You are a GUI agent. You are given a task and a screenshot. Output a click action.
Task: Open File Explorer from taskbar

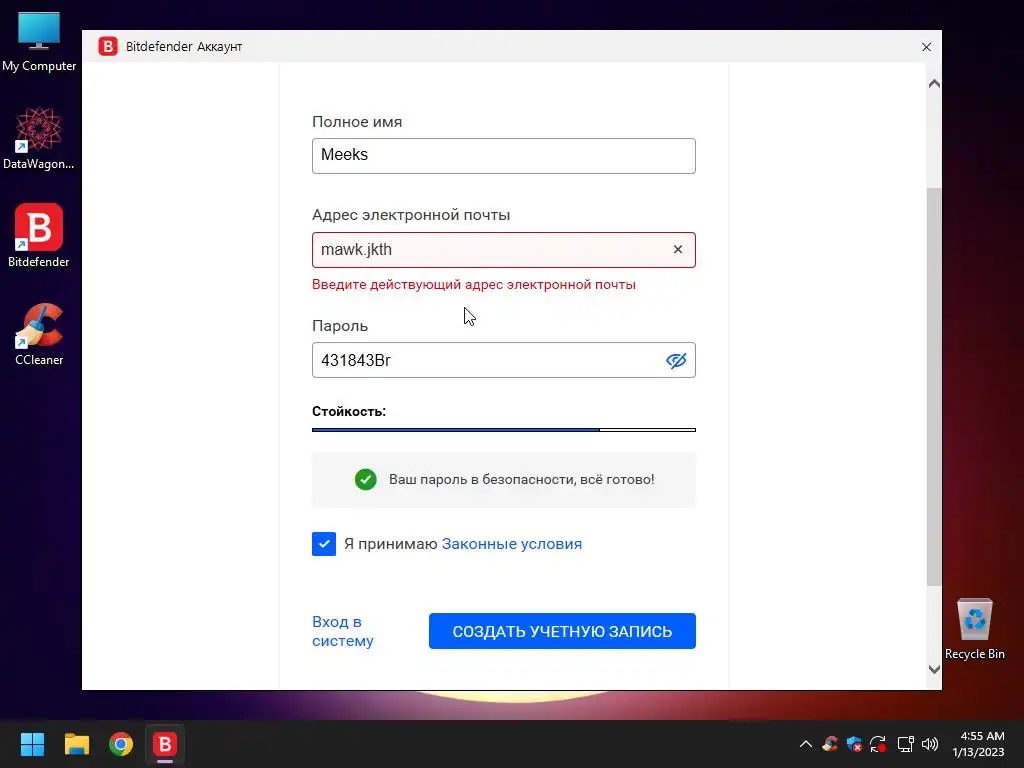pos(76,744)
